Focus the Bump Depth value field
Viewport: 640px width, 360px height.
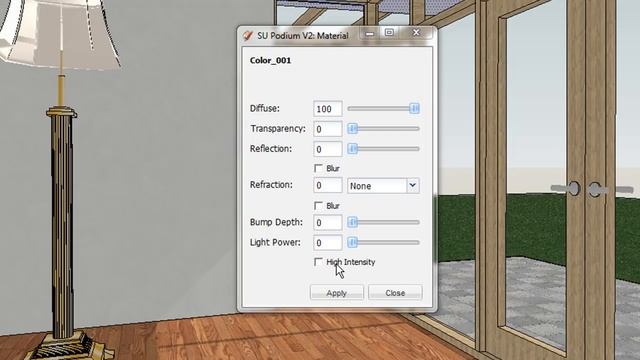pyautogui.click(x=328, y=222)
